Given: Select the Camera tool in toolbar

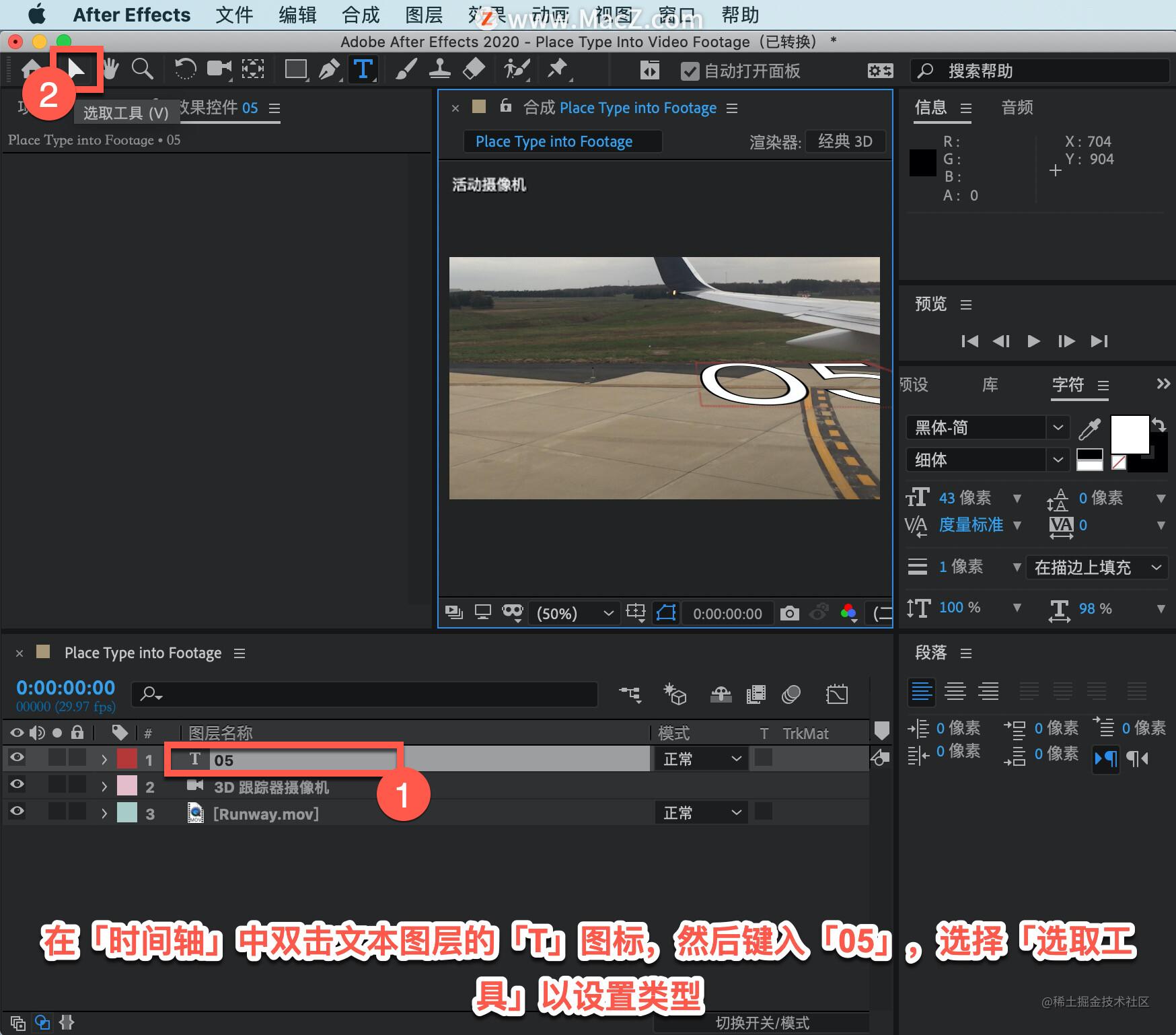Looking at the screenshot, I should click(x=219, y=69).
